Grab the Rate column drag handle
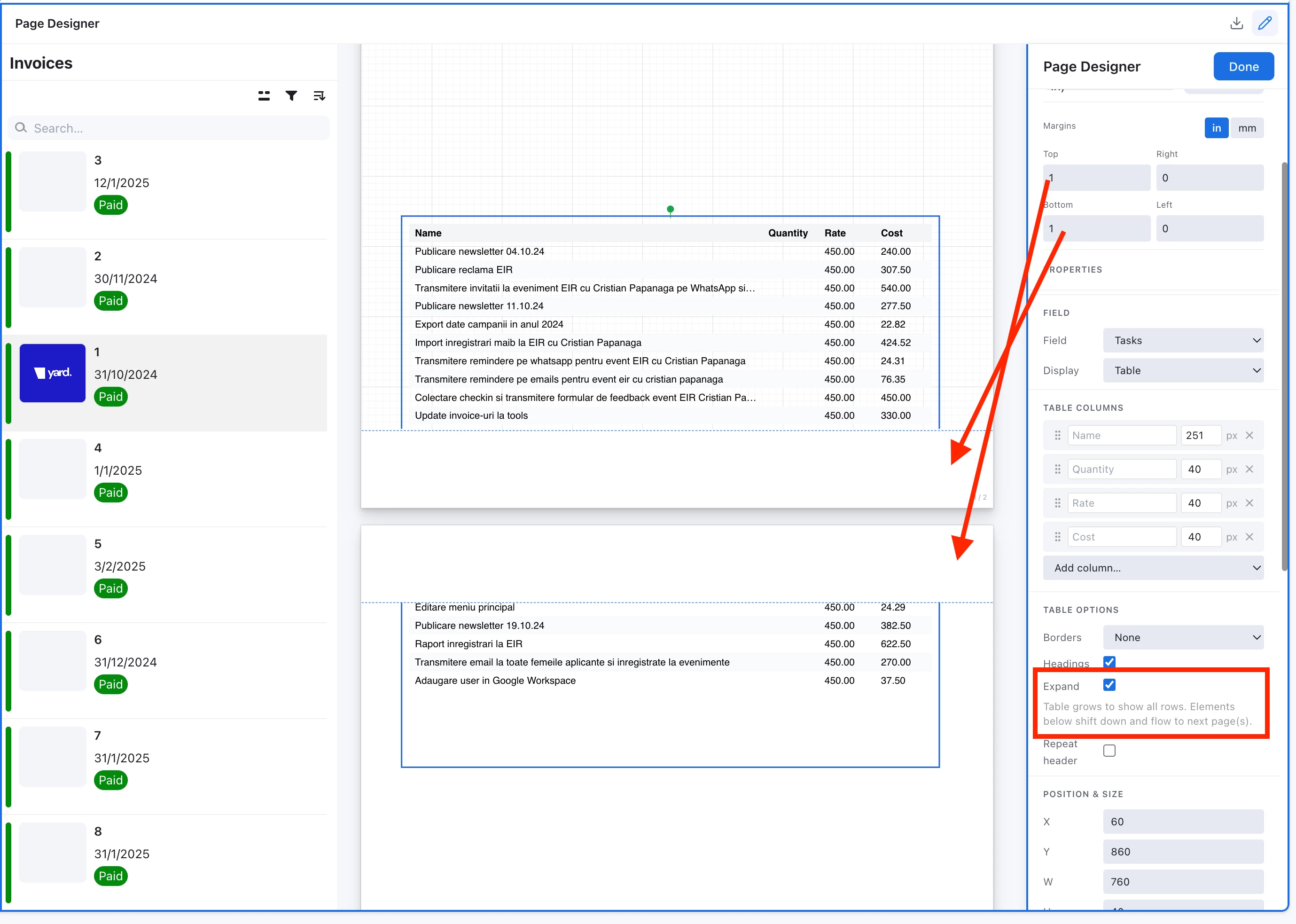This screenshot has height=924, width=1296. 1058,503
